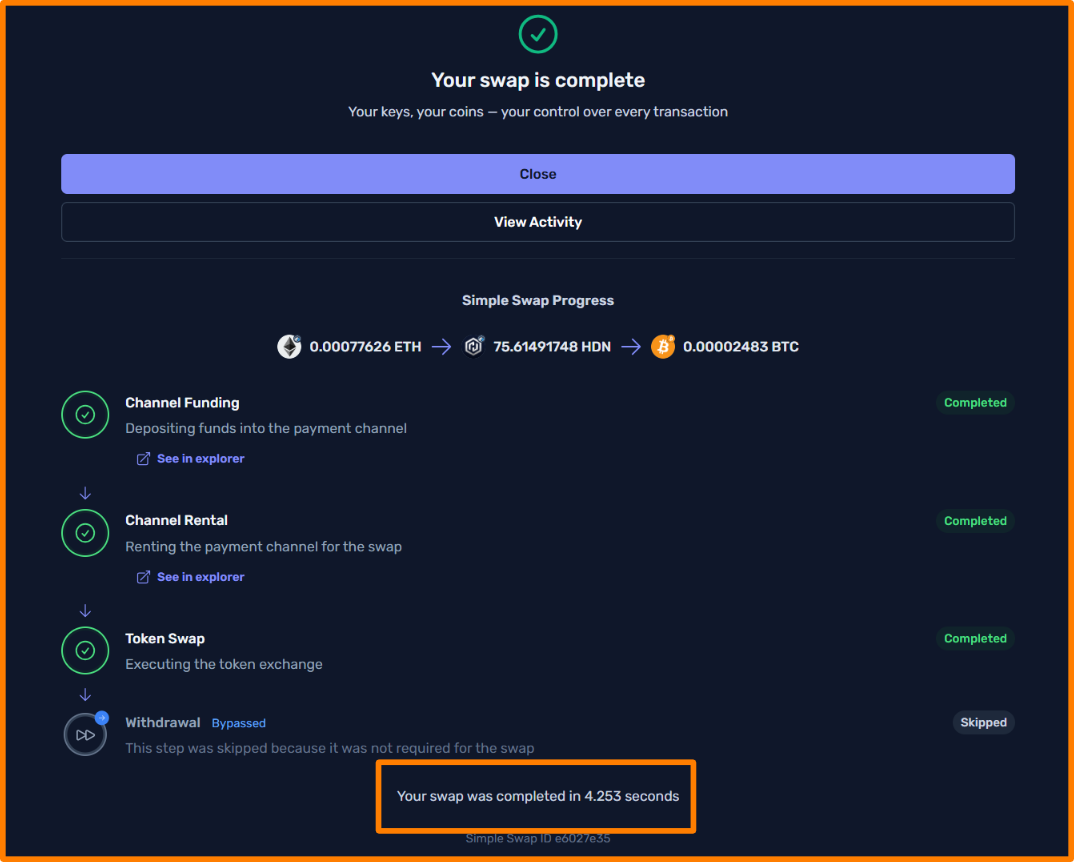Click the Withdrawal step title
The height and width of the screenshot is (862, 1074).
[162, 722]
